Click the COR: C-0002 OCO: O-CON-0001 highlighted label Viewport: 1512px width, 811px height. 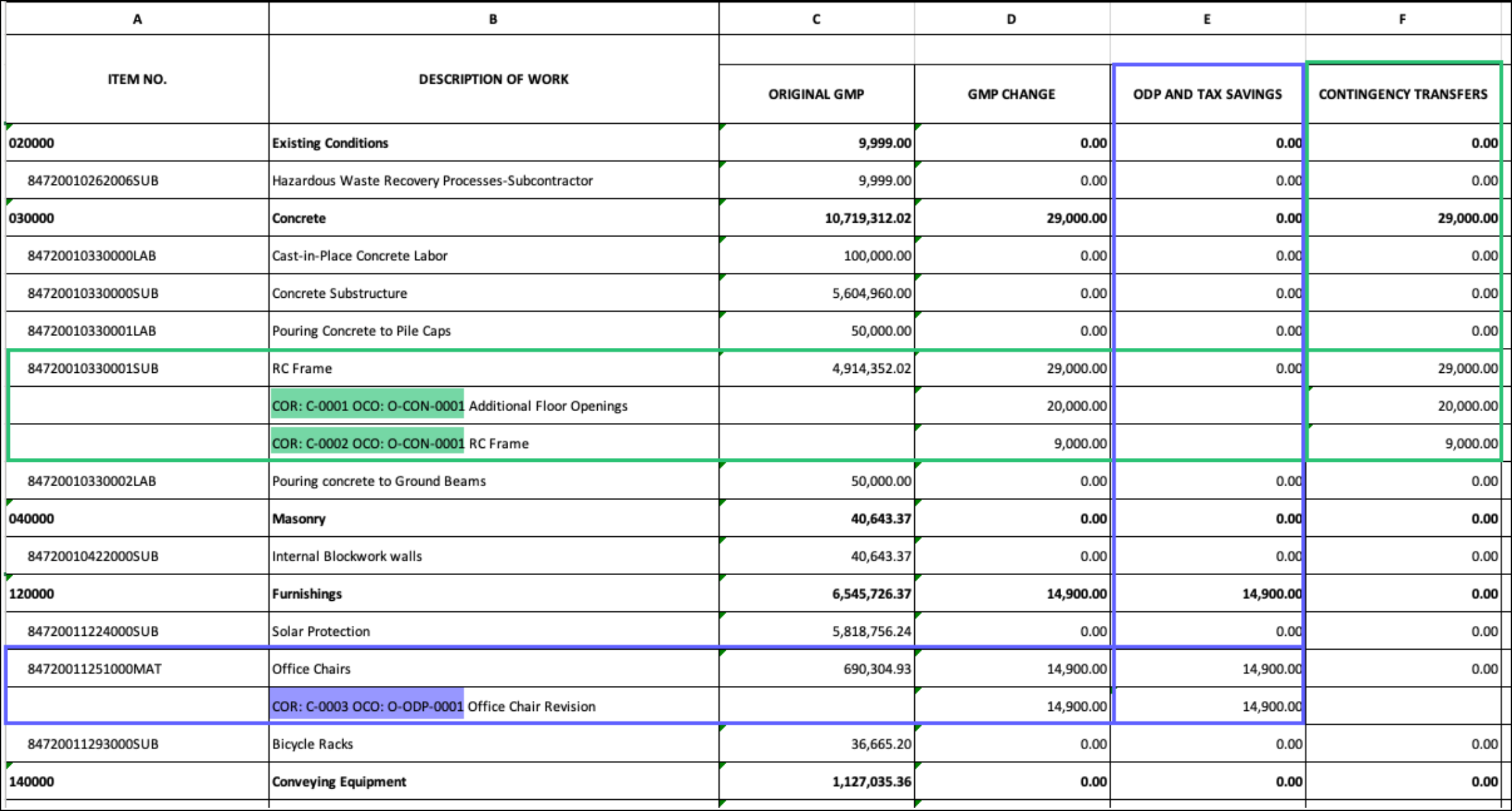tap(368, 443)
